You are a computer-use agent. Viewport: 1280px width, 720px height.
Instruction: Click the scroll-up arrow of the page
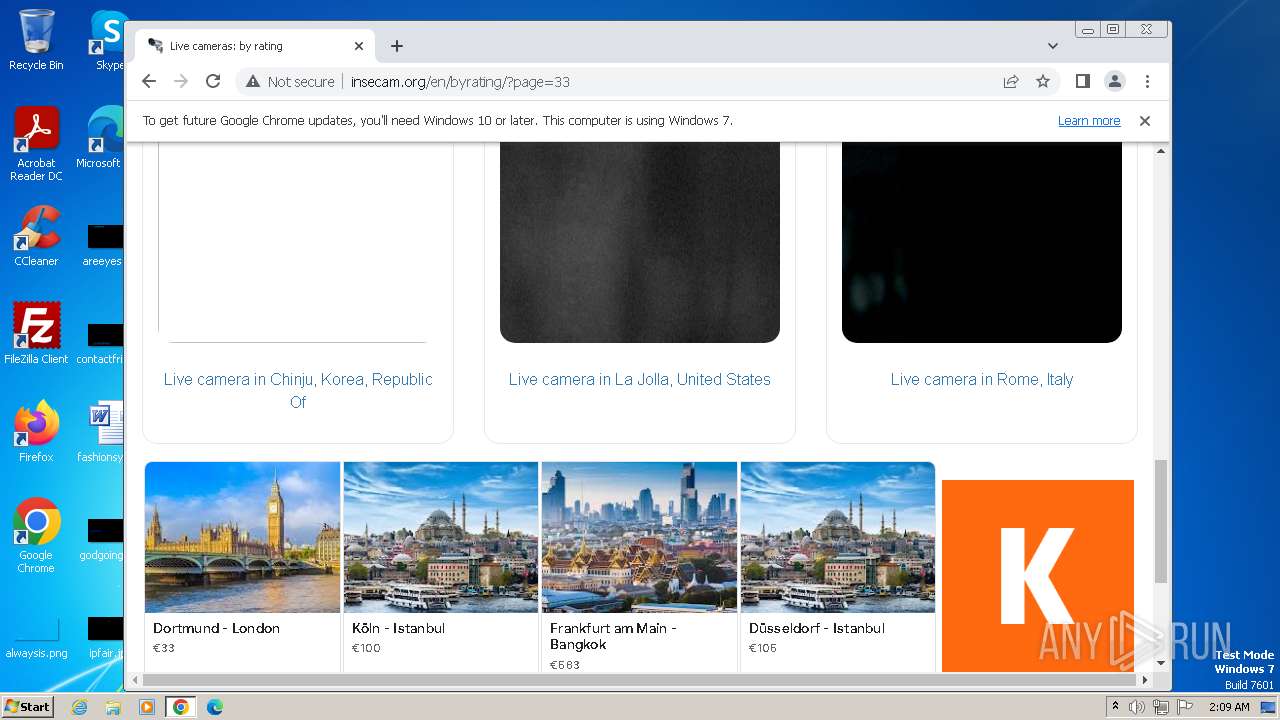click(1161, 151)
